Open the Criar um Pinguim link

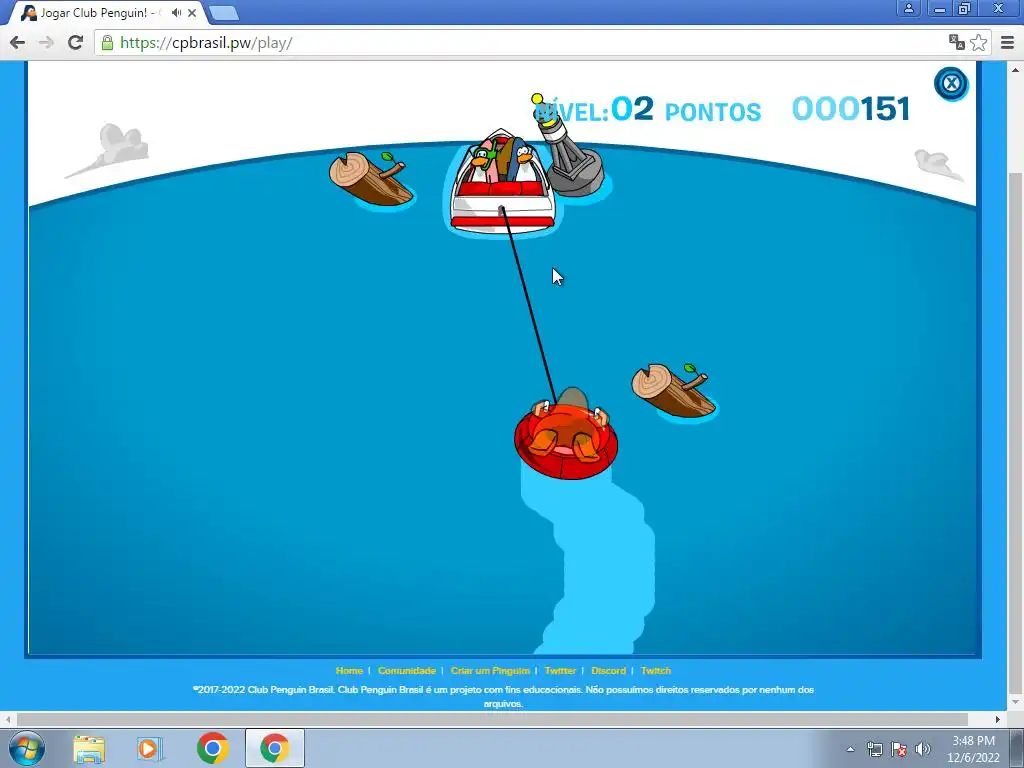(490, 671)
